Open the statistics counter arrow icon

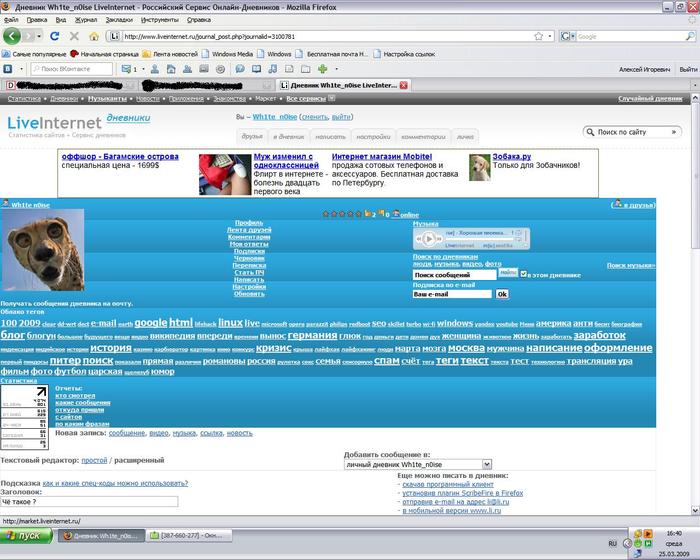pos(42,392)
